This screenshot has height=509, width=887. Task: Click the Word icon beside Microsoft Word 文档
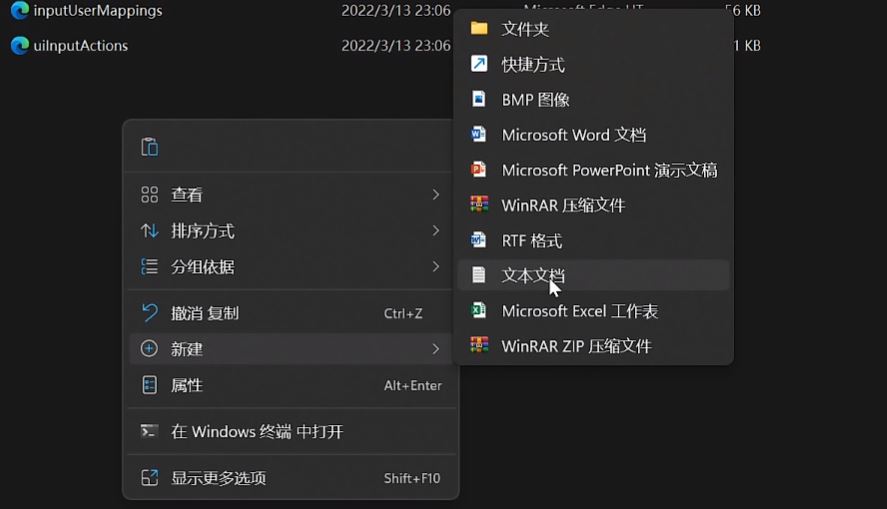pyautogui.click(x=479, y=135)
